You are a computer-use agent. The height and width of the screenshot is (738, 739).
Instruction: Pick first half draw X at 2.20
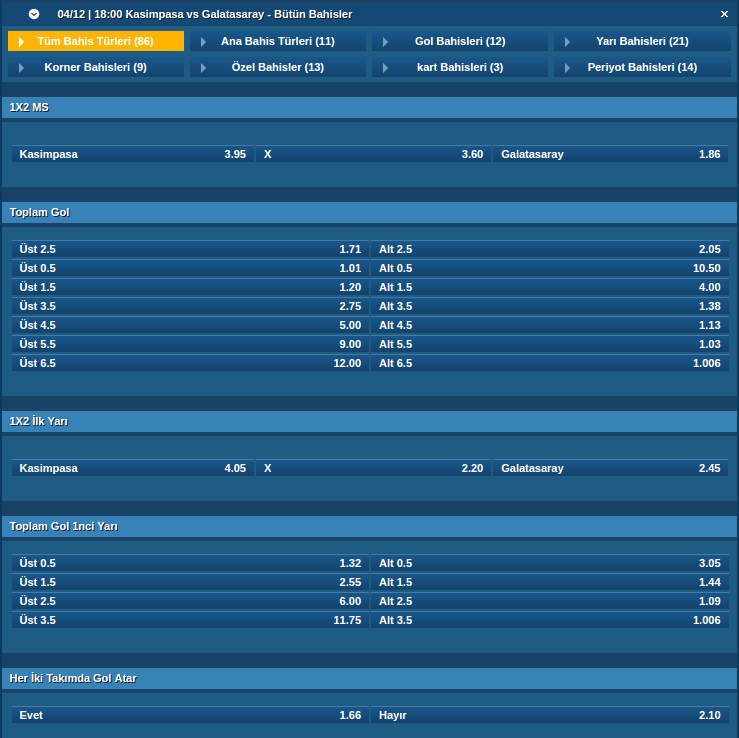tap(373, 468)
